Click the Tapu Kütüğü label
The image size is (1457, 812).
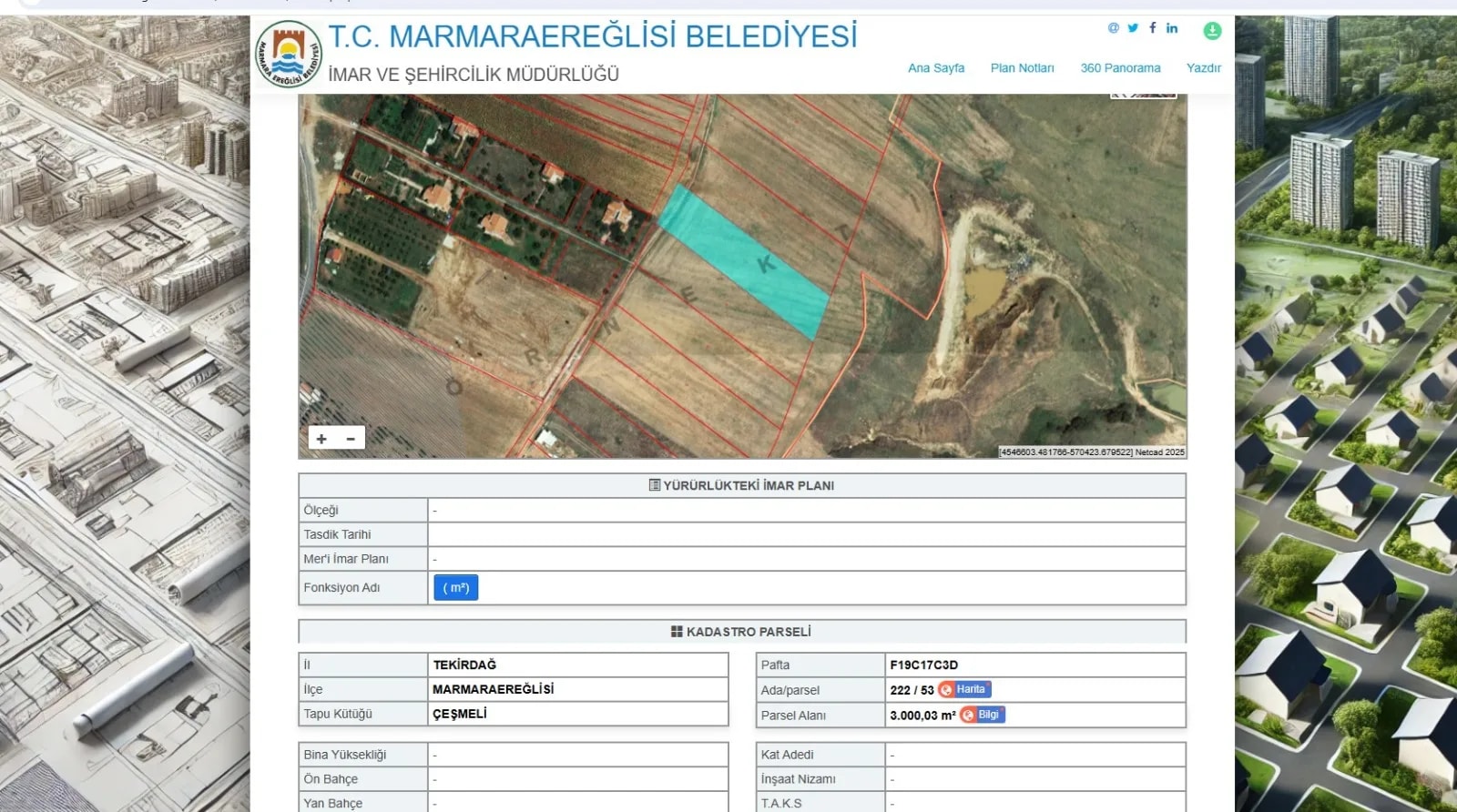tap(339, 715)
